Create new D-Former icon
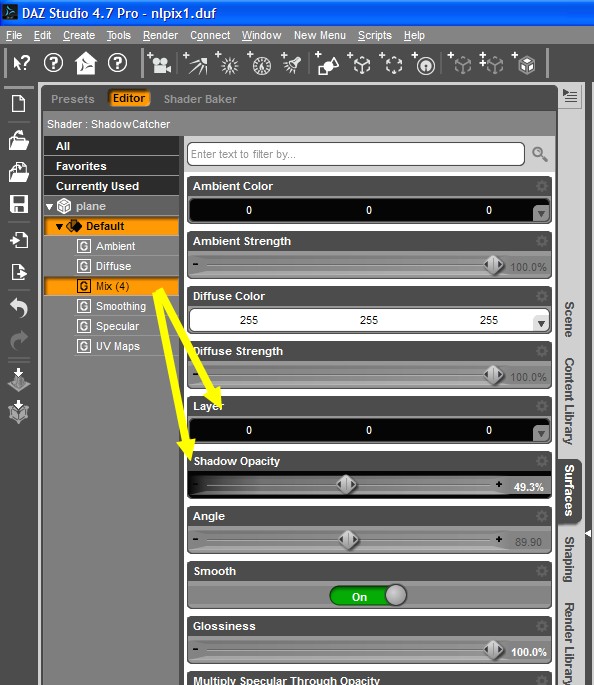 point(424,64)
